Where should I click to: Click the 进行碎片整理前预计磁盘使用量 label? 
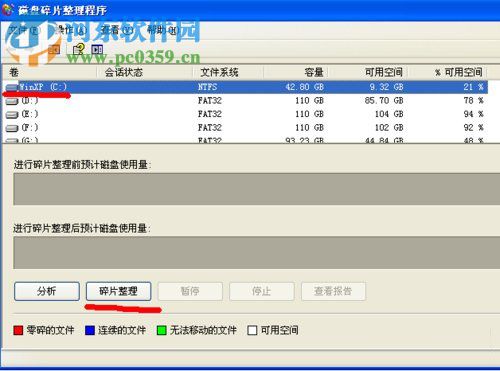click(82, 165)
